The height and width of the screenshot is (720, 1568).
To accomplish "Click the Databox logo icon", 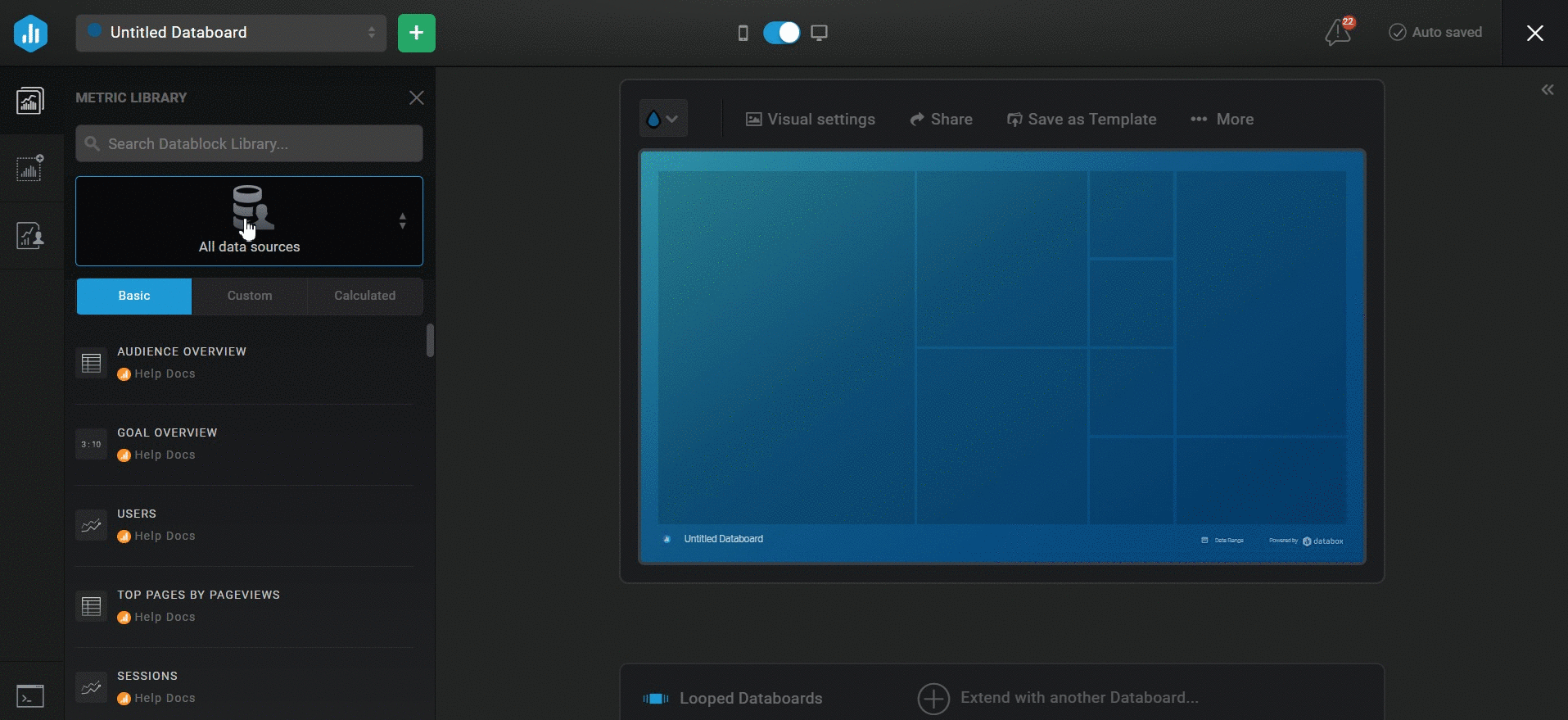I will click(x=30, y=33).
